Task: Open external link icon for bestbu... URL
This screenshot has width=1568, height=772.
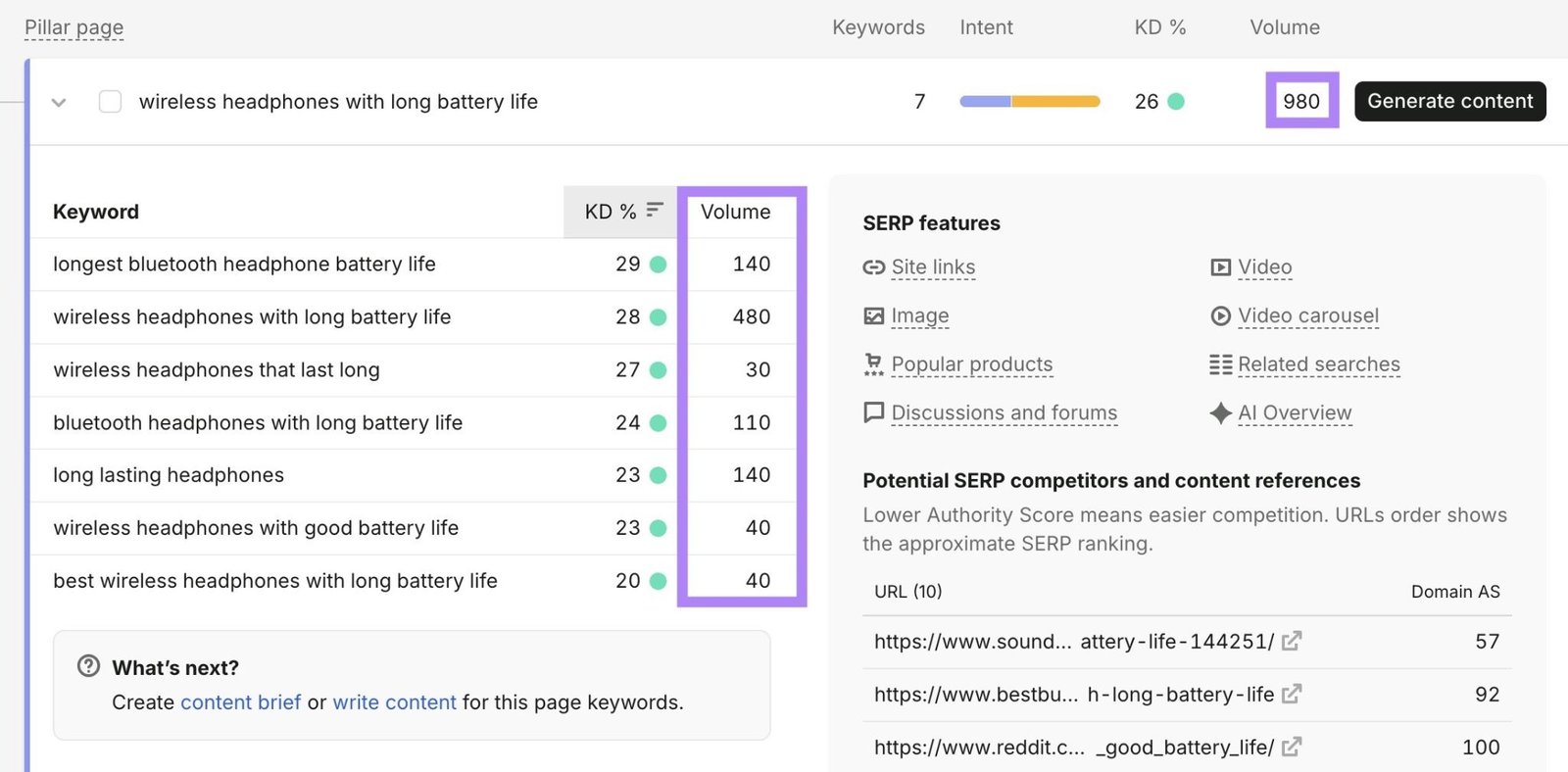Action: point(1292,694)
